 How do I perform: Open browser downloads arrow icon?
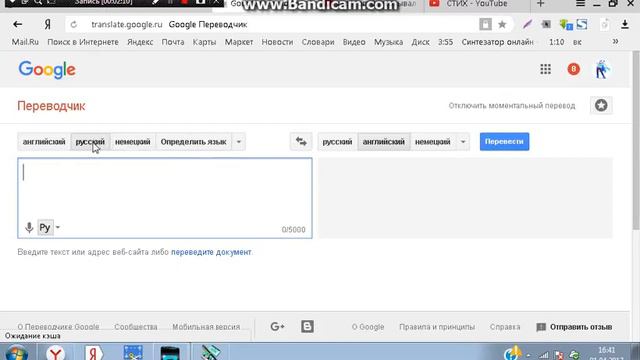(624, 24)
